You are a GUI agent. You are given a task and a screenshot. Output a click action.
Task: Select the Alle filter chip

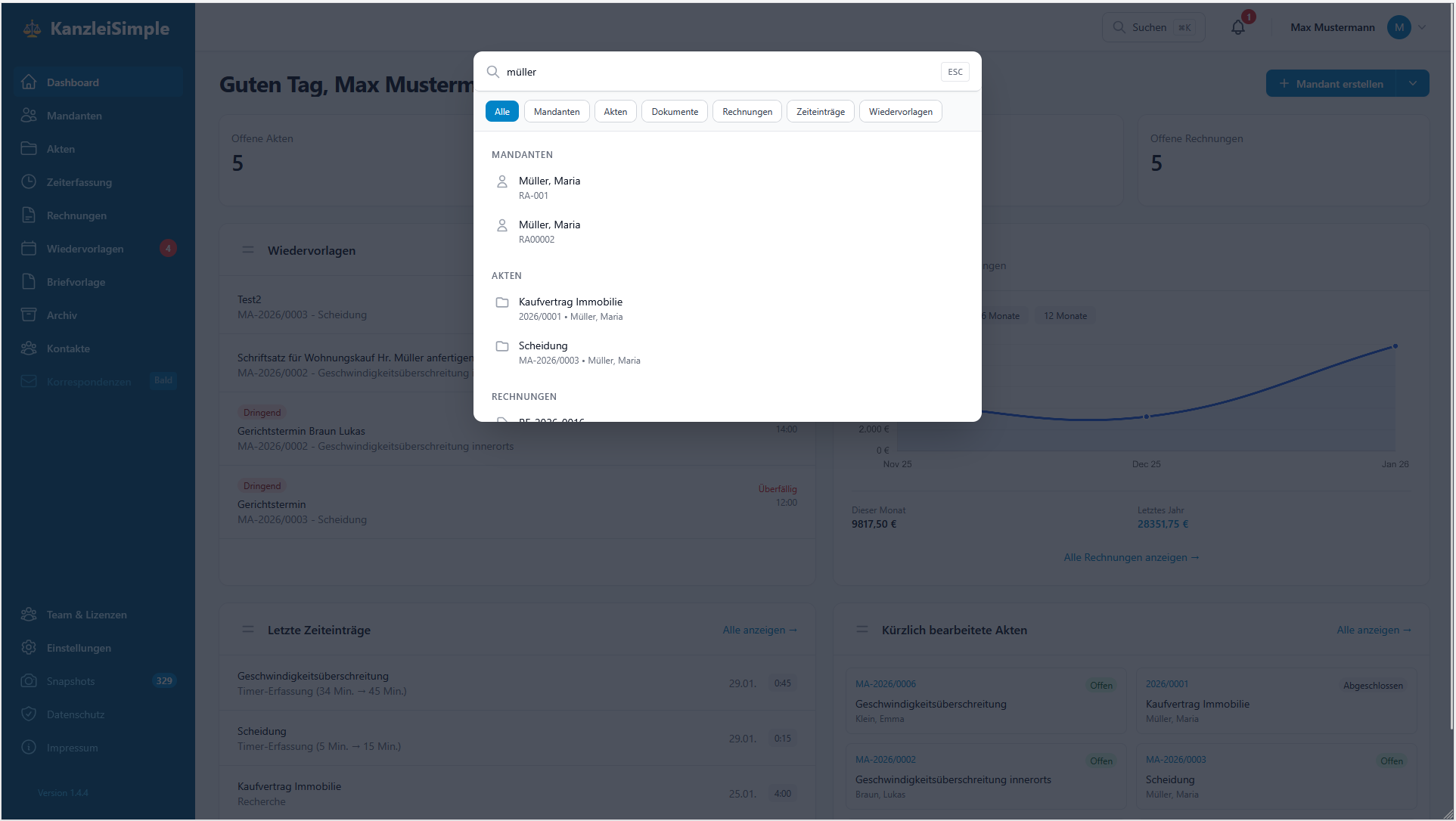pyautogui.click(x=501, y=112)
